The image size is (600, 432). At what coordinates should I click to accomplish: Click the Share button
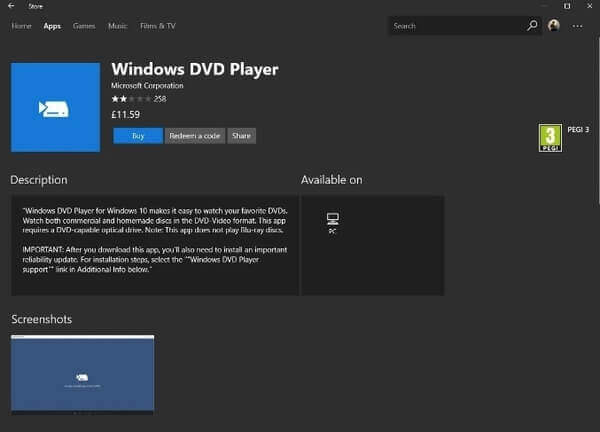click(x=241, y=136)
